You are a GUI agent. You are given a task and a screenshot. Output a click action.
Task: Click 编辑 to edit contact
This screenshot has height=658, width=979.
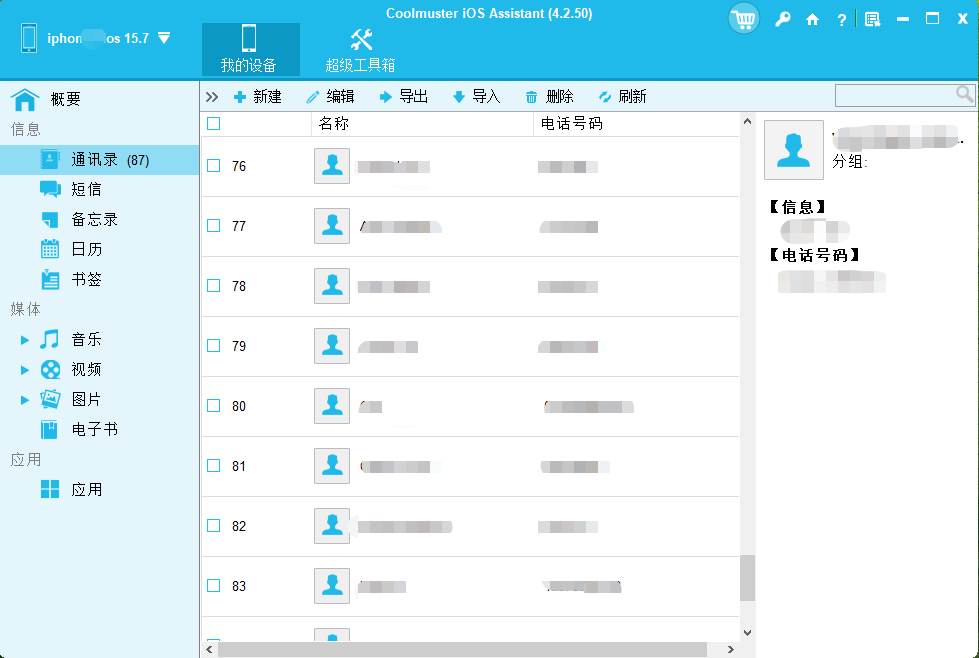[x=331, y=97]
